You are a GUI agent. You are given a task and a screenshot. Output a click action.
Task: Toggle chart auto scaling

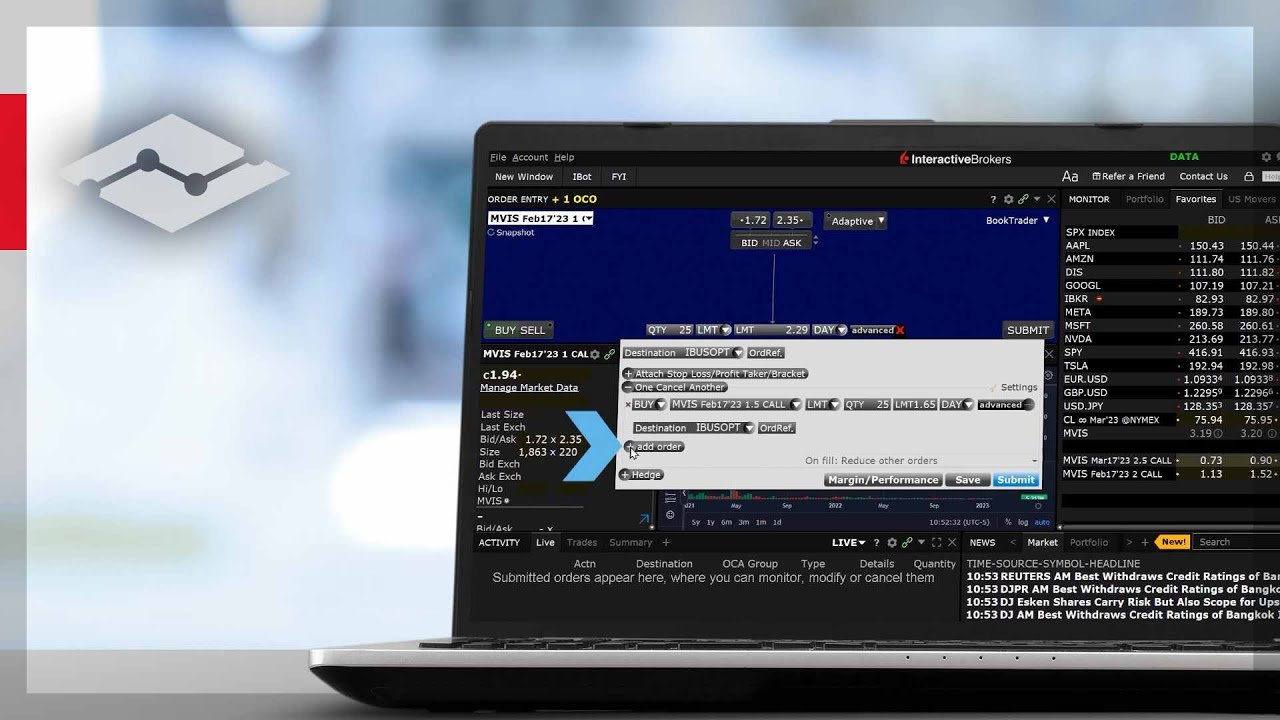[1042, 522]
